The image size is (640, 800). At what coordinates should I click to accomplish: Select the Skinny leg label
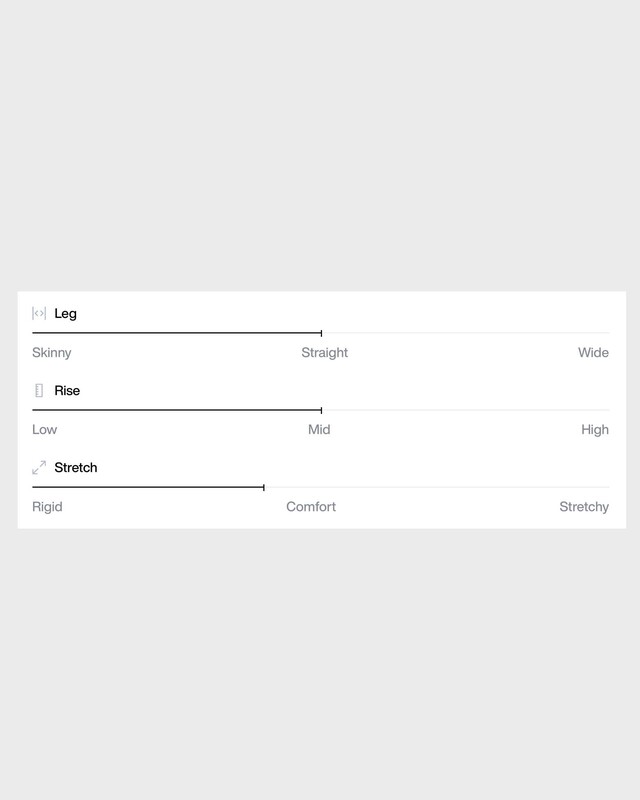(x=52, y=353)
